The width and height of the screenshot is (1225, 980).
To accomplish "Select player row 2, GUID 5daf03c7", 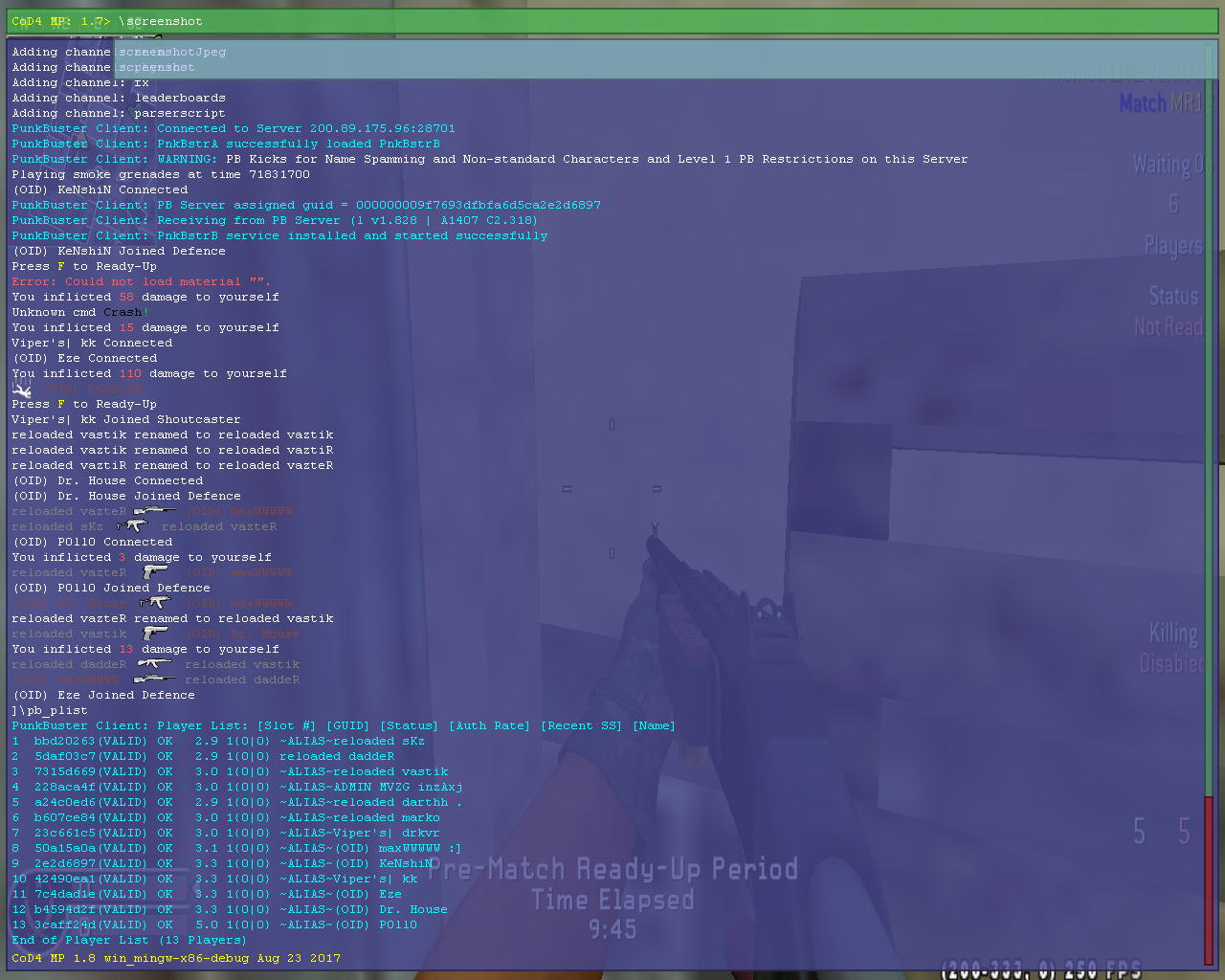I will coord(203,756).
